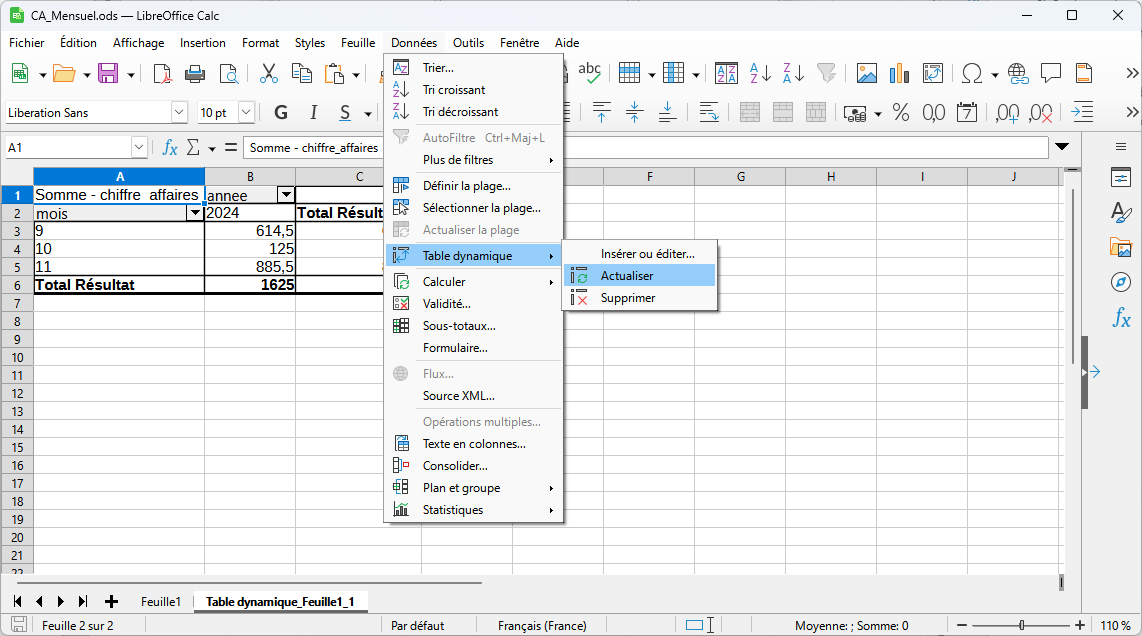This screenshot has height=636, width=1142.
Task: Apply percent format with the % icon
Action: [x=900, y=113]
